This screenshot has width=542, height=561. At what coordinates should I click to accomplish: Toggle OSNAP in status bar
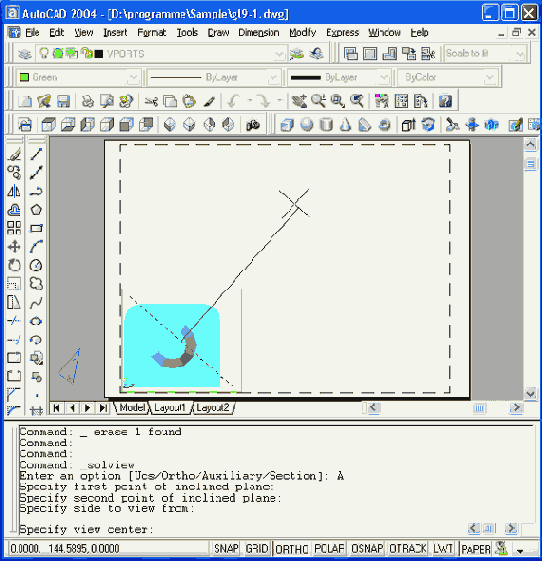point(367,549)
